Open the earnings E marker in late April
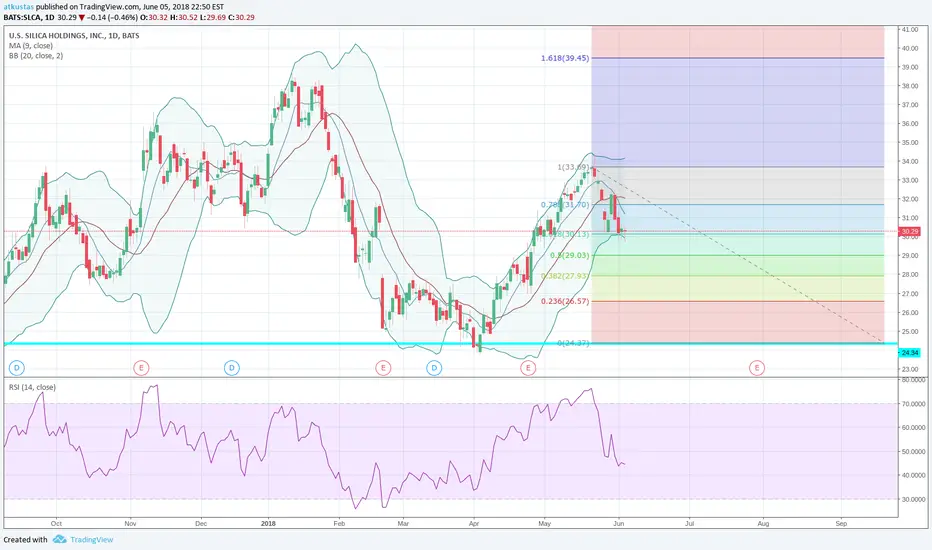This screenshot has width=932, height=550. coord(528,368)
